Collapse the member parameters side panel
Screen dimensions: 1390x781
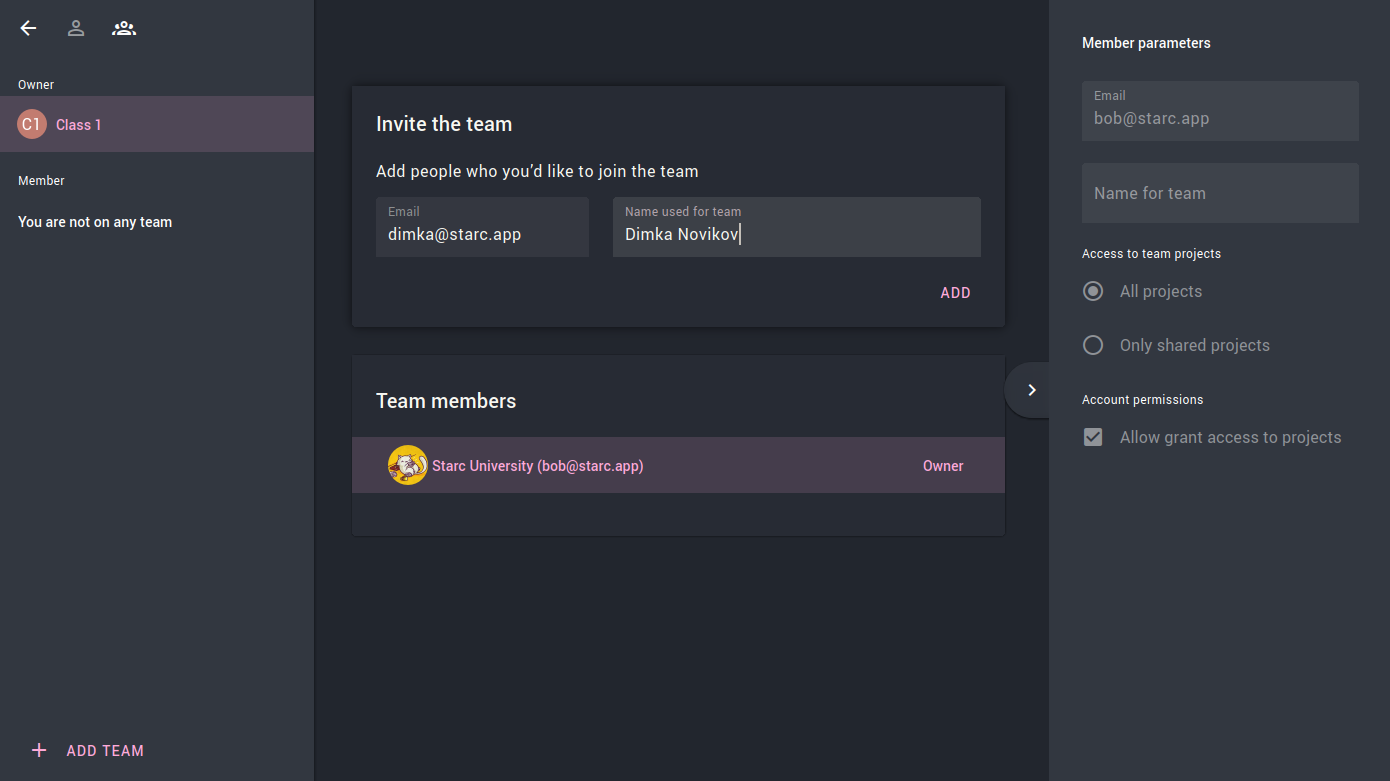(1031, 390)
